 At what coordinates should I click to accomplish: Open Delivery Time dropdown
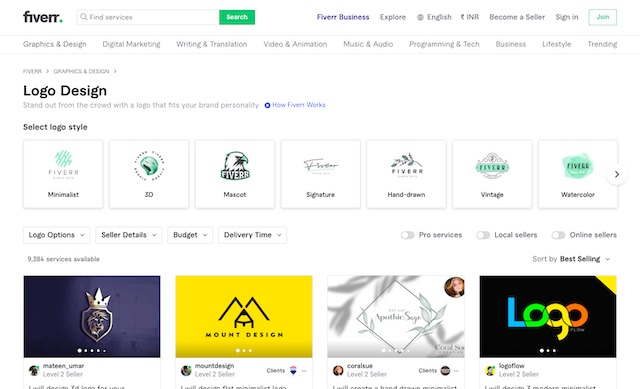(x=252, y=235)
